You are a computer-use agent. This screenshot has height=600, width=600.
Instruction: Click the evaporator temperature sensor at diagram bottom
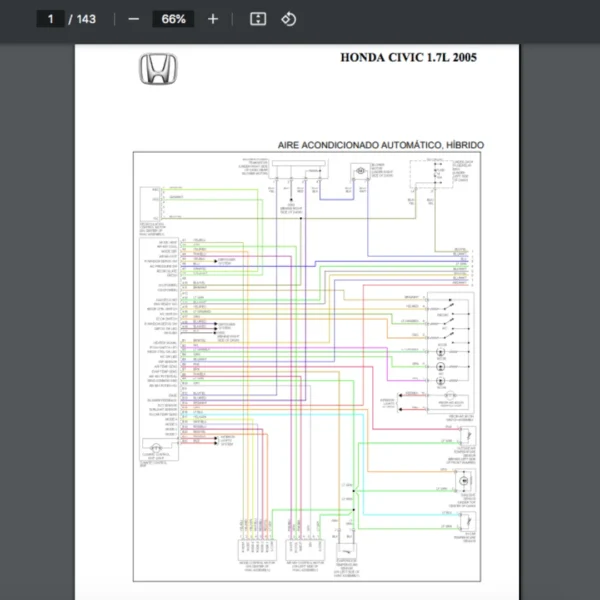(x=348, y=552)
